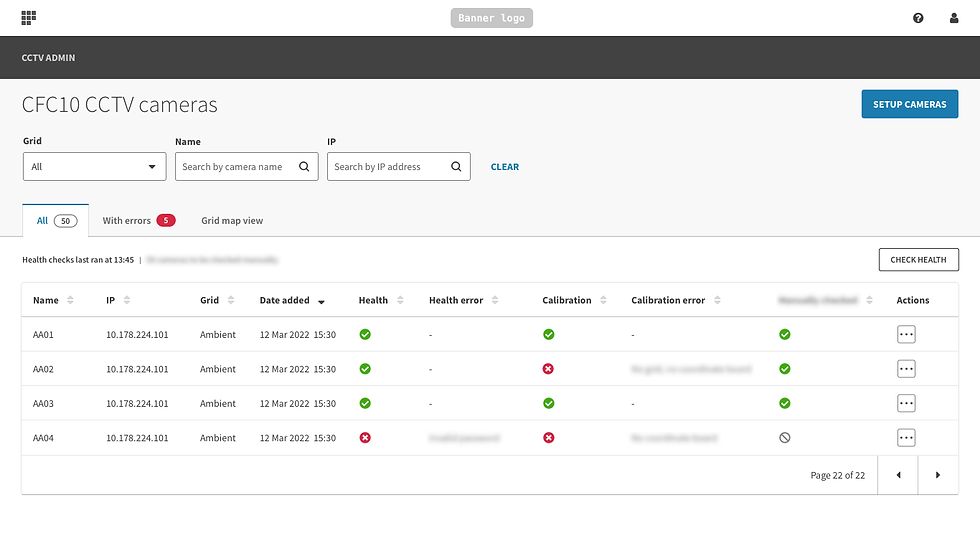Open the help question mark icon
Screen dimensions: 980x551
tap(918, 18)
